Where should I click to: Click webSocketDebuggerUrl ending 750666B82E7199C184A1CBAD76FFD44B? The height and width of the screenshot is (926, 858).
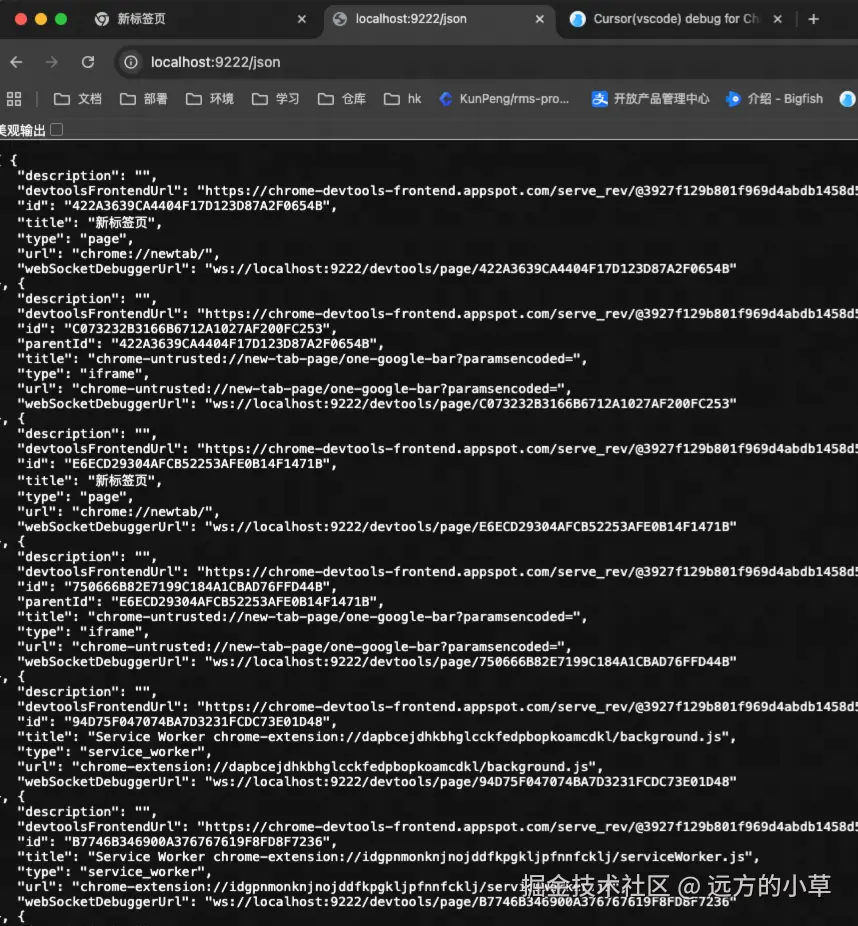(x=377, y=661)
